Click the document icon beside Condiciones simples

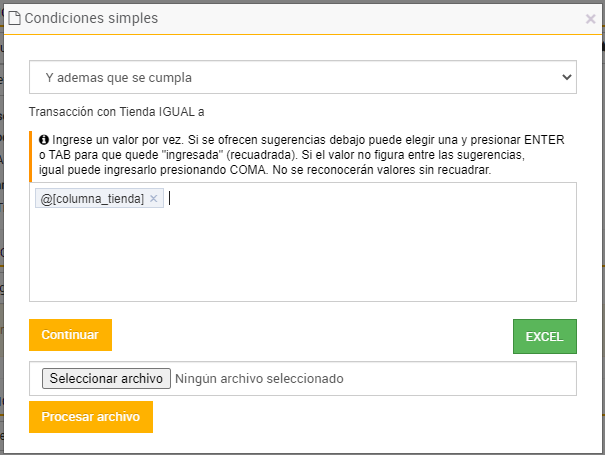(x=14, y=18)
